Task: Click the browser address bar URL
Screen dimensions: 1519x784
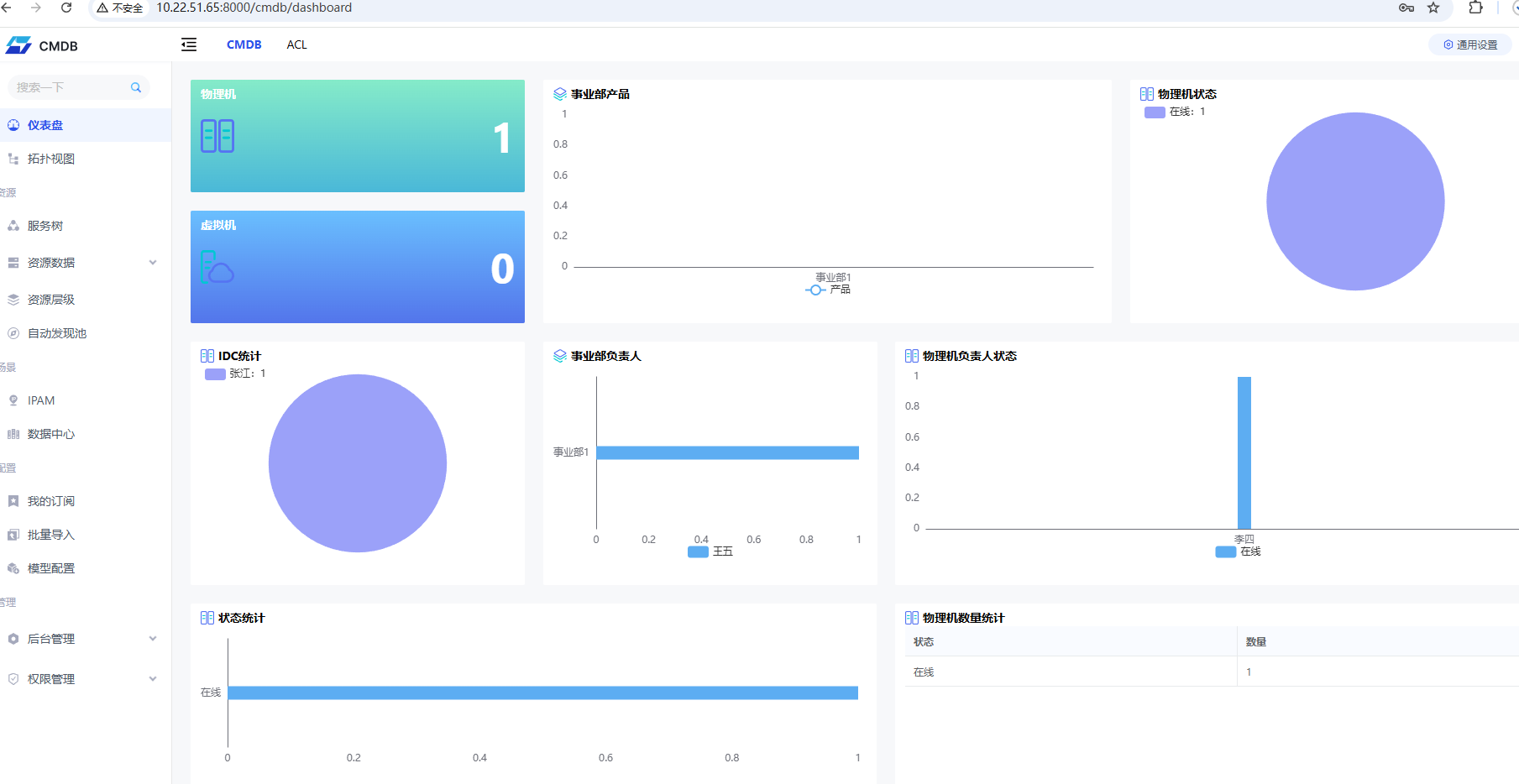Action: pos(254,8)
